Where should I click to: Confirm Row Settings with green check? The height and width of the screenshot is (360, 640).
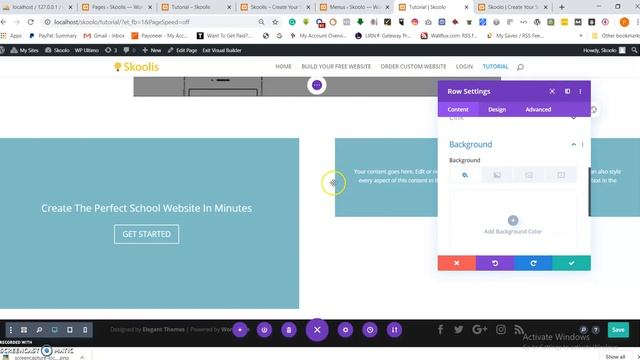[571, 263]
